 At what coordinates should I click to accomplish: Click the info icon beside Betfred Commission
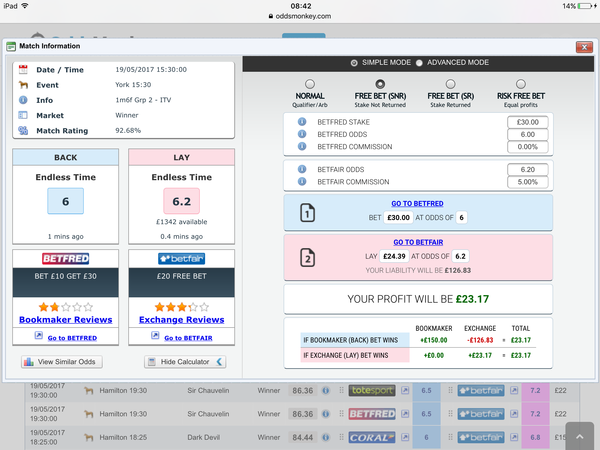(x=302, y=146)
